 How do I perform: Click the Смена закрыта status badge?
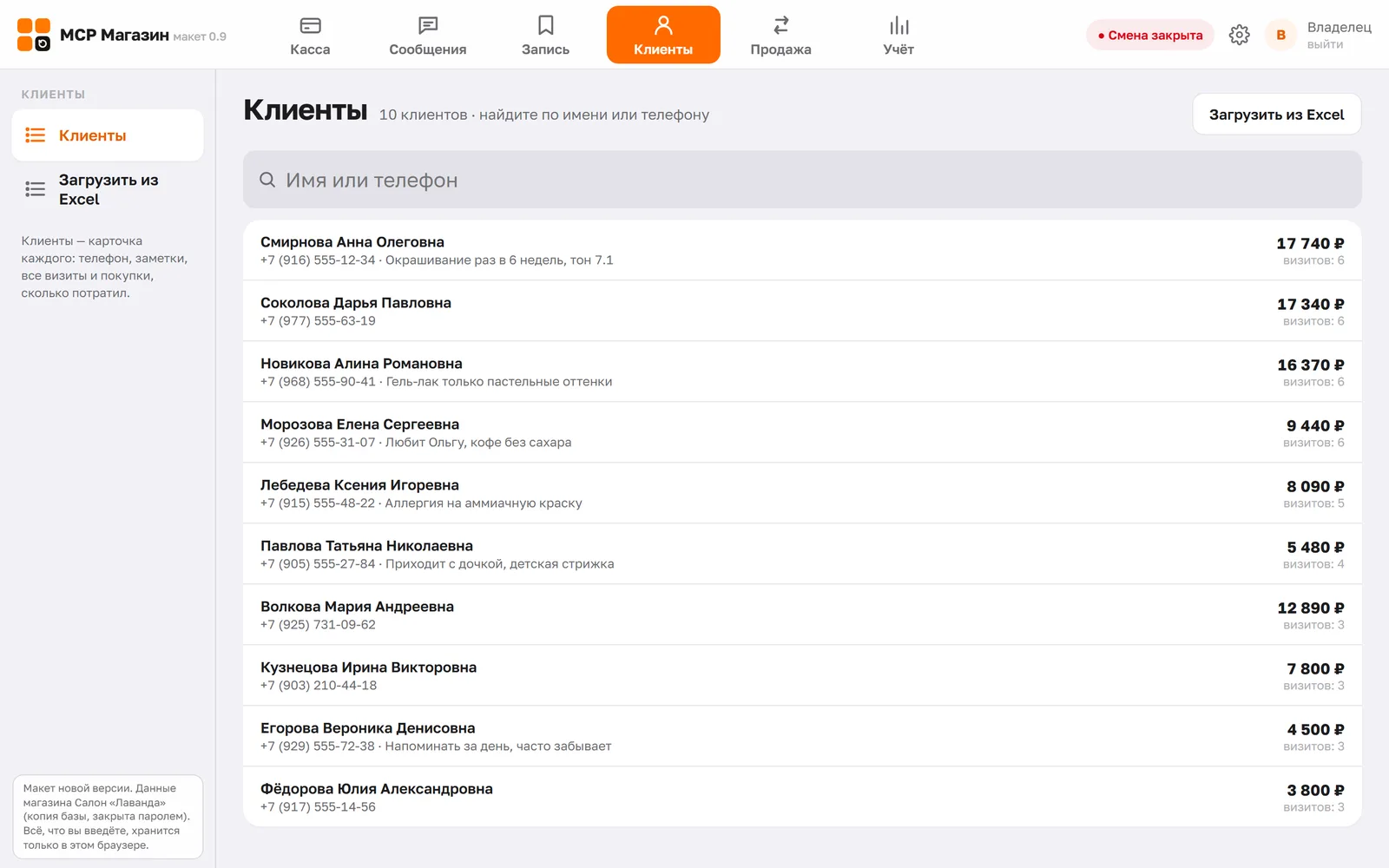tap(1150, 35)
